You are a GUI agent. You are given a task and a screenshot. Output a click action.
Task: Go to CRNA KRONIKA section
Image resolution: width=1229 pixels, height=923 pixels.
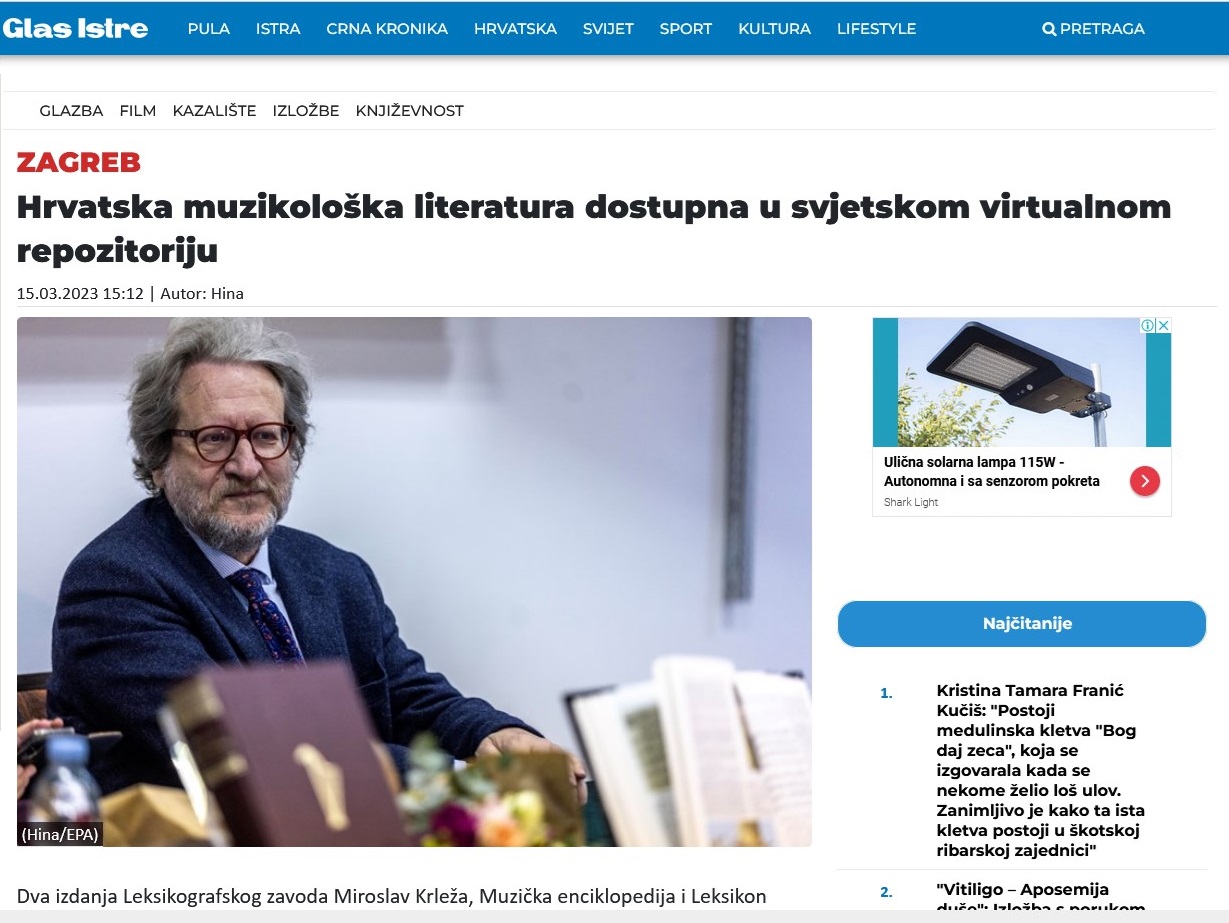(387, 29)
